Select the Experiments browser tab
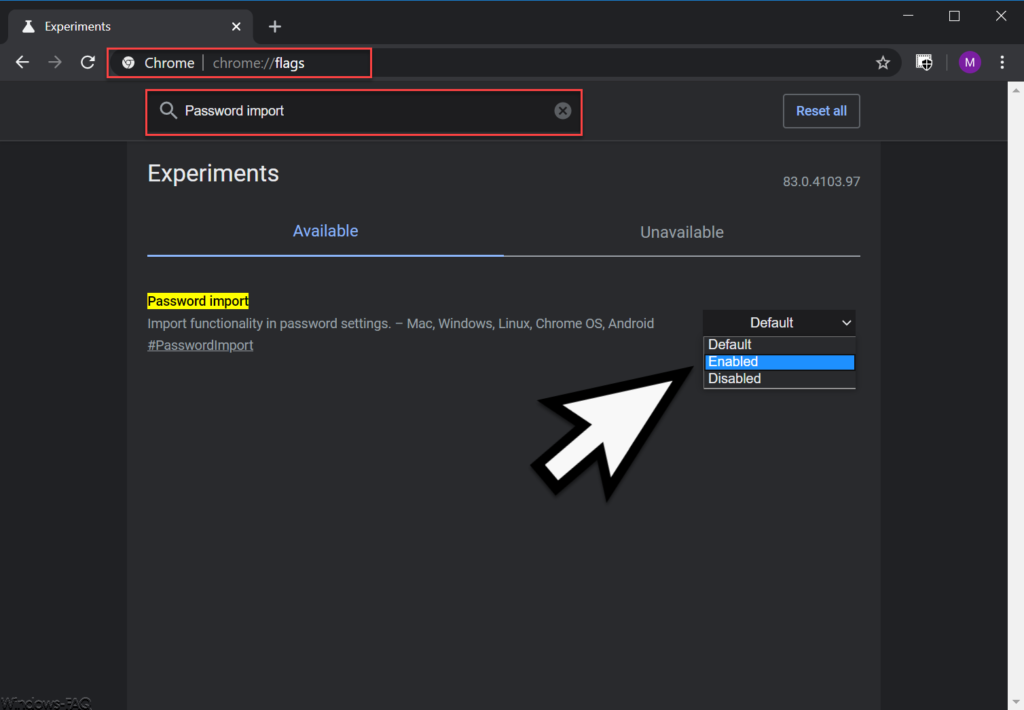This screenshot has height=710, width=1024. coord(131,27)
